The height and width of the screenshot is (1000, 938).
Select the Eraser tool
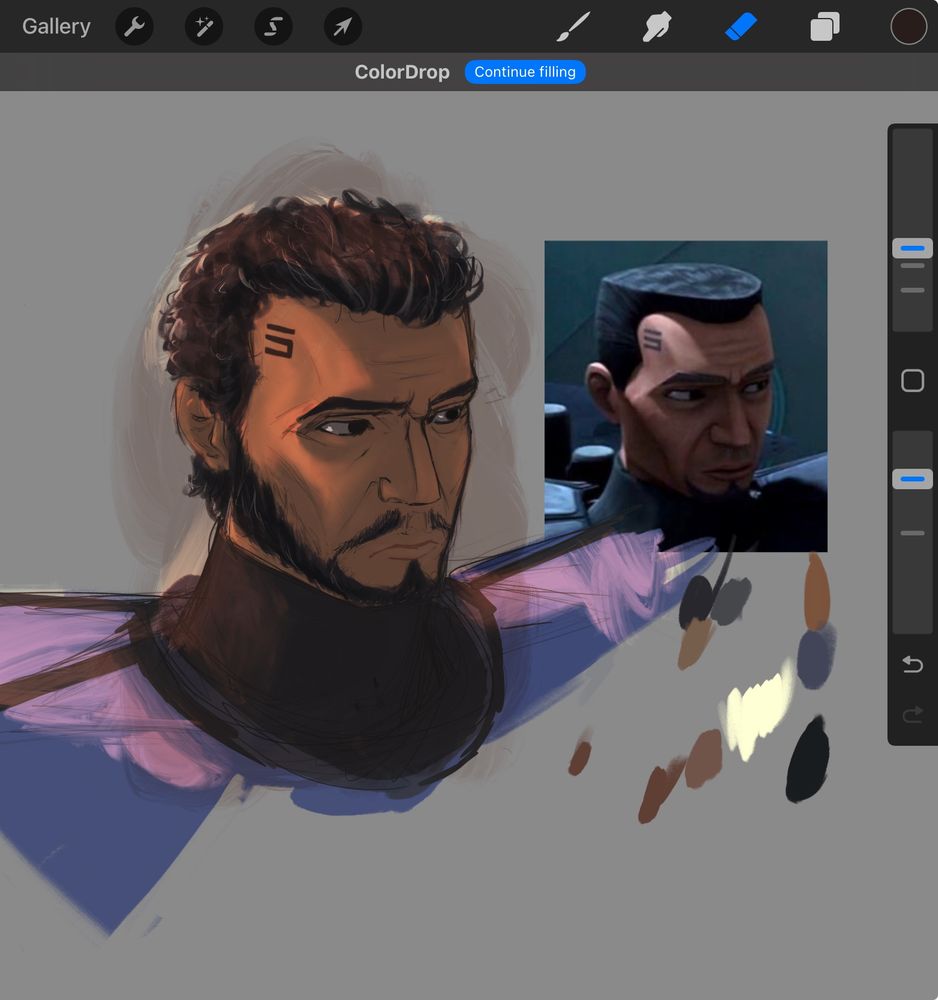coord(741,27)
